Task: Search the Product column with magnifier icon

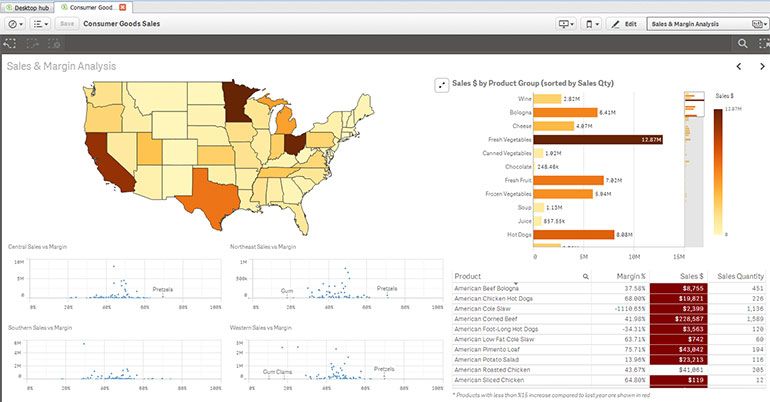Action: click(x=586, y=276)
